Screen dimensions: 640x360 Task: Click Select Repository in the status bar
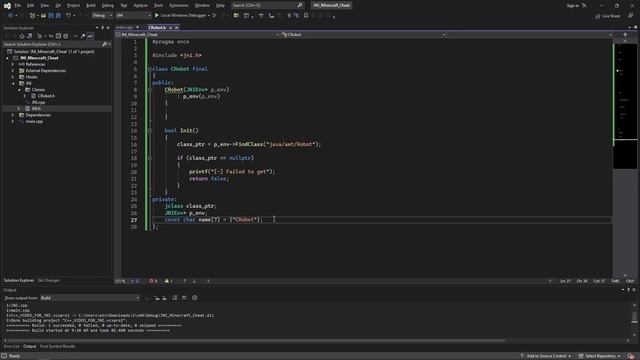point(599,356)
